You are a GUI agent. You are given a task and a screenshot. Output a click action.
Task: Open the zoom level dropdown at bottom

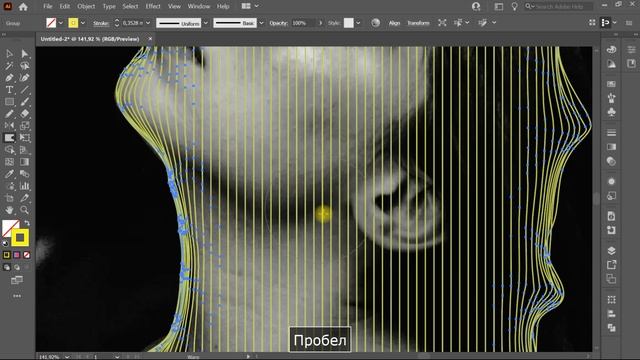coord(67,357)
